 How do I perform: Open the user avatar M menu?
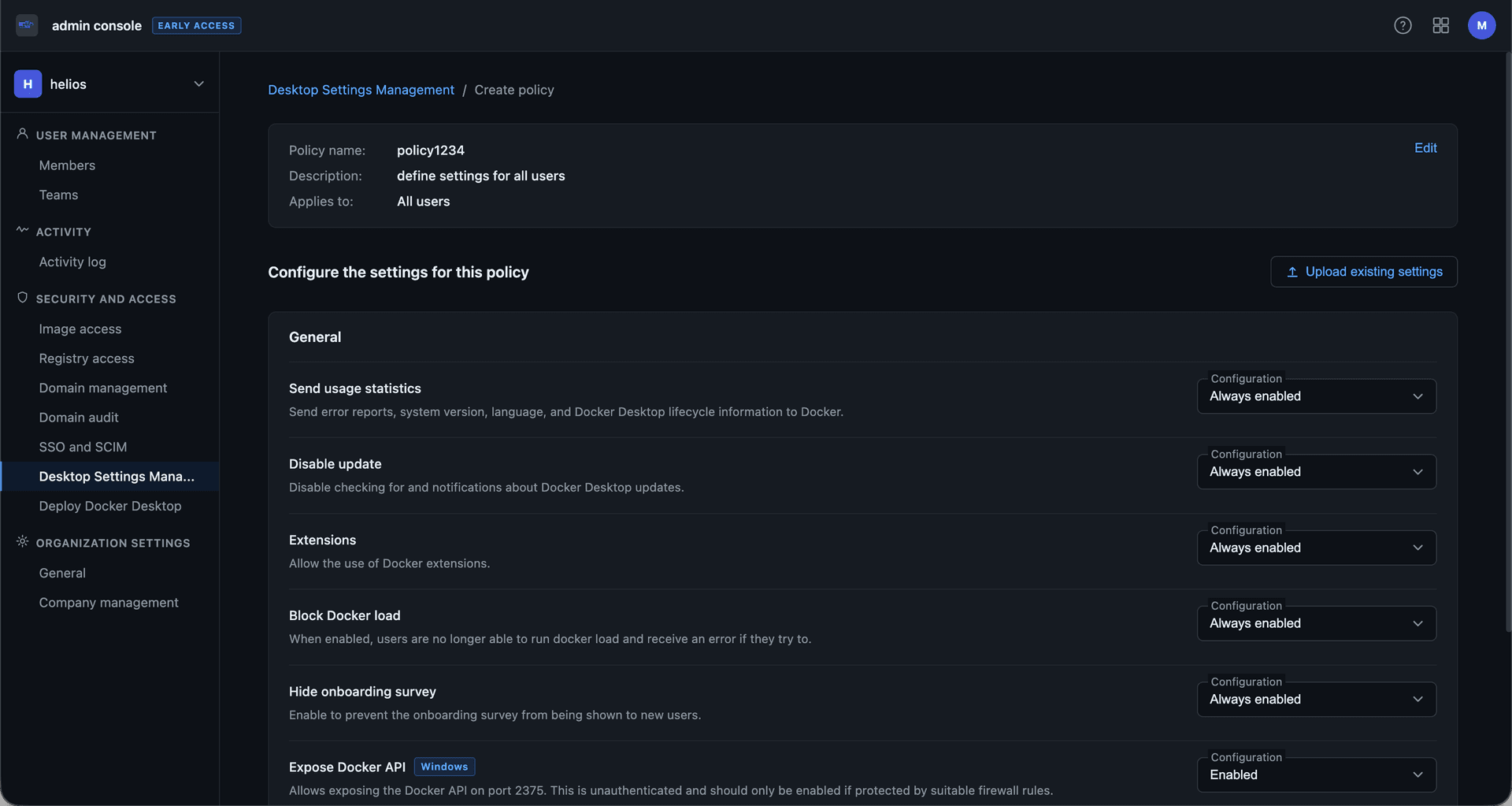(1481, 25)
